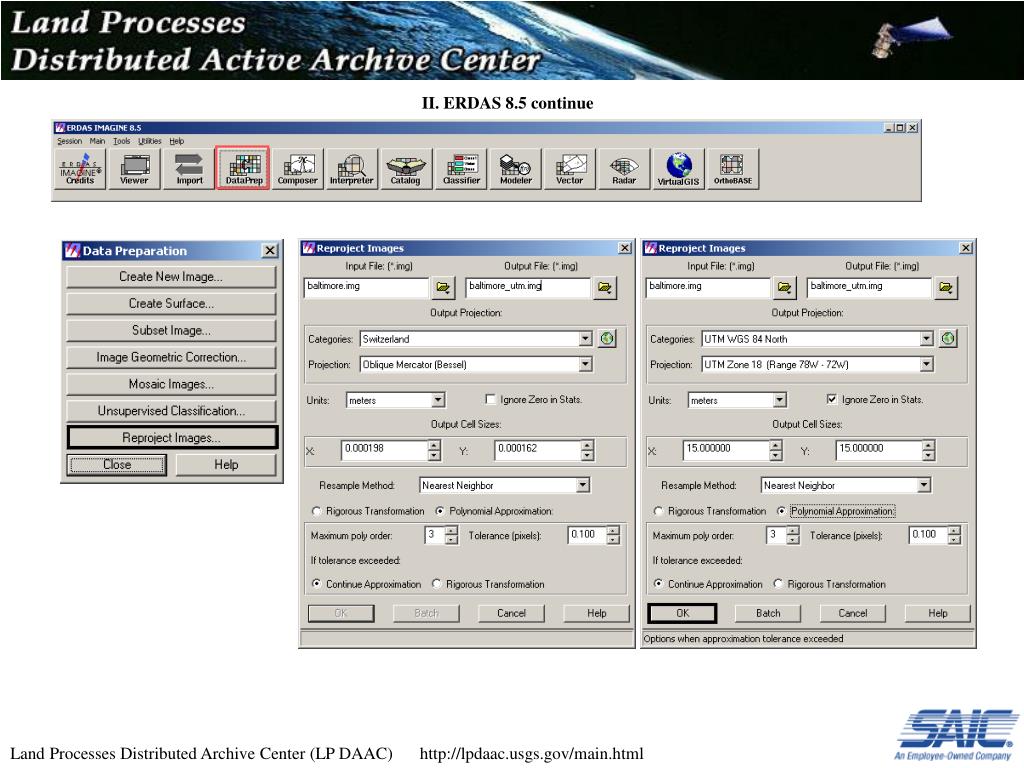Open the IMAGINE Credits icon
The height and width of the screenshot is (768, 1024).
pos(80,168)
